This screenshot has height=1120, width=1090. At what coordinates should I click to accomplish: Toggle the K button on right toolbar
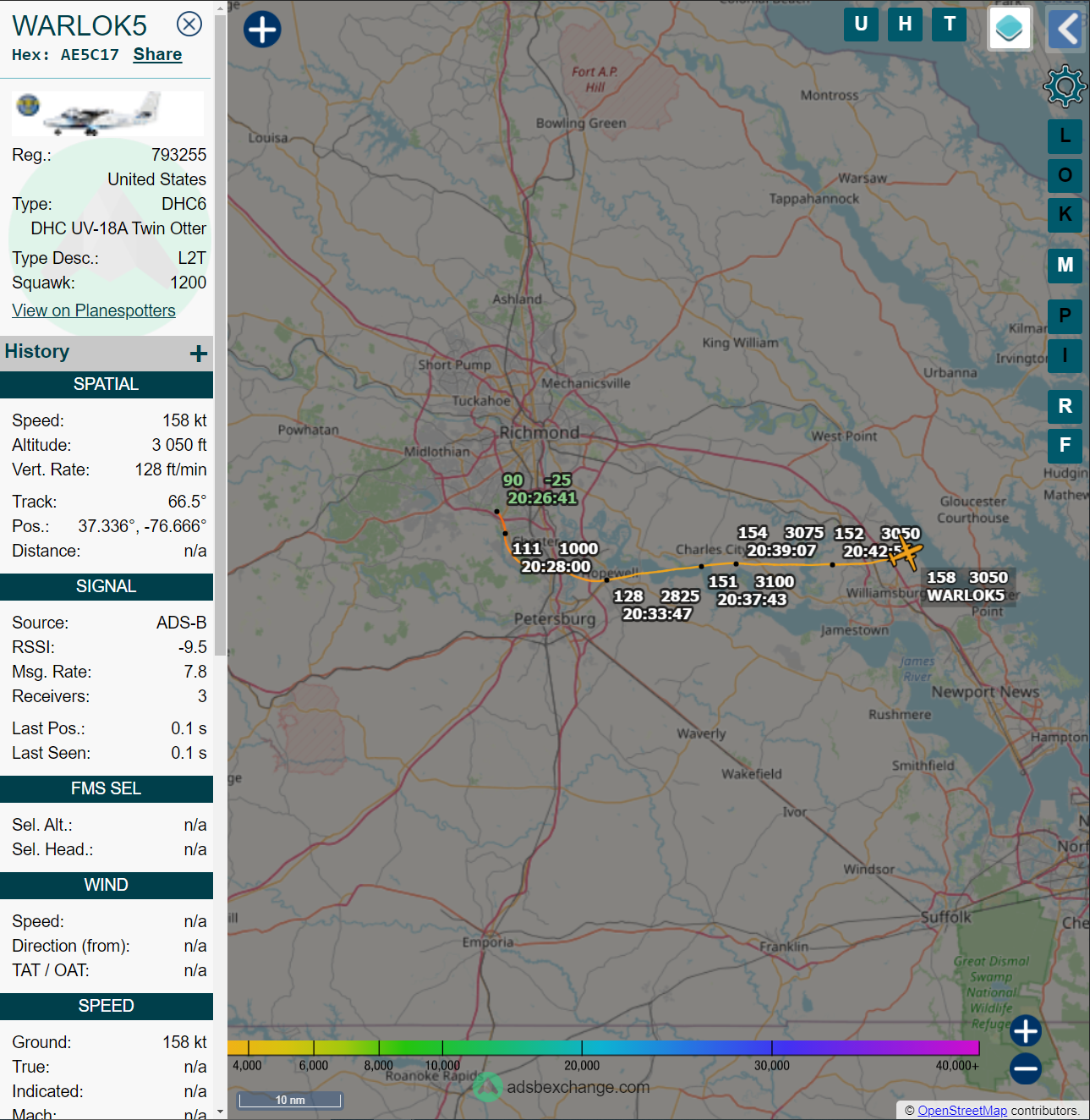(x=1065, y=214)
